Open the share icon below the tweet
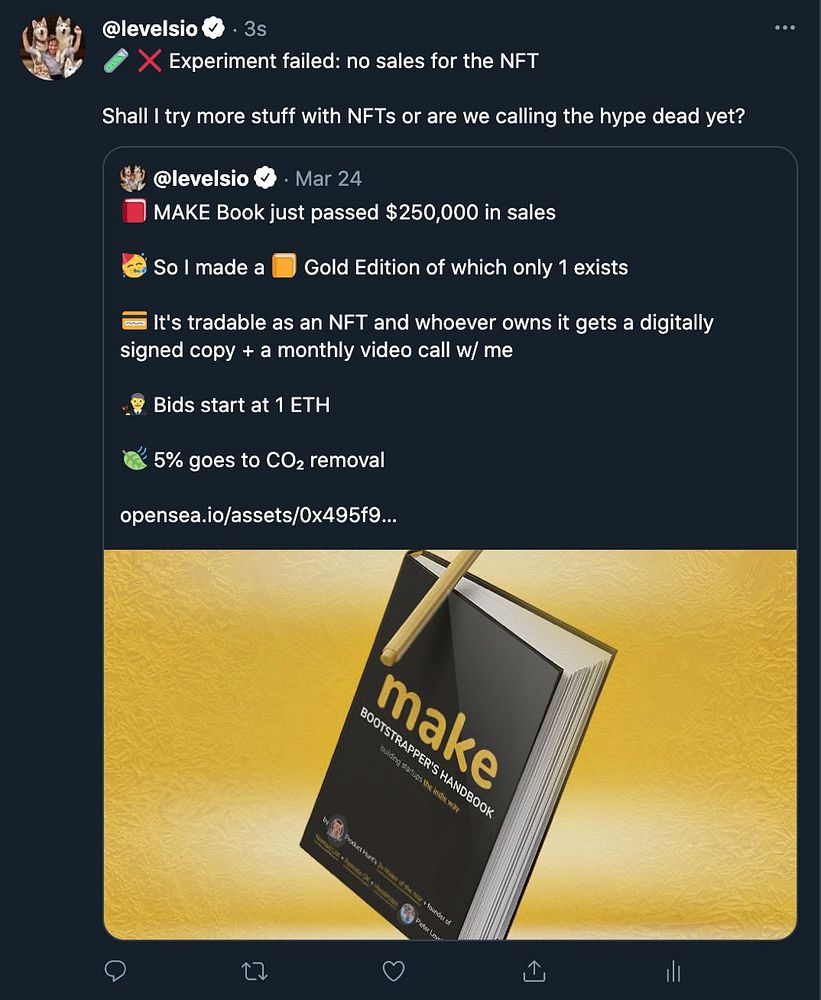 [x=534, y=970]
